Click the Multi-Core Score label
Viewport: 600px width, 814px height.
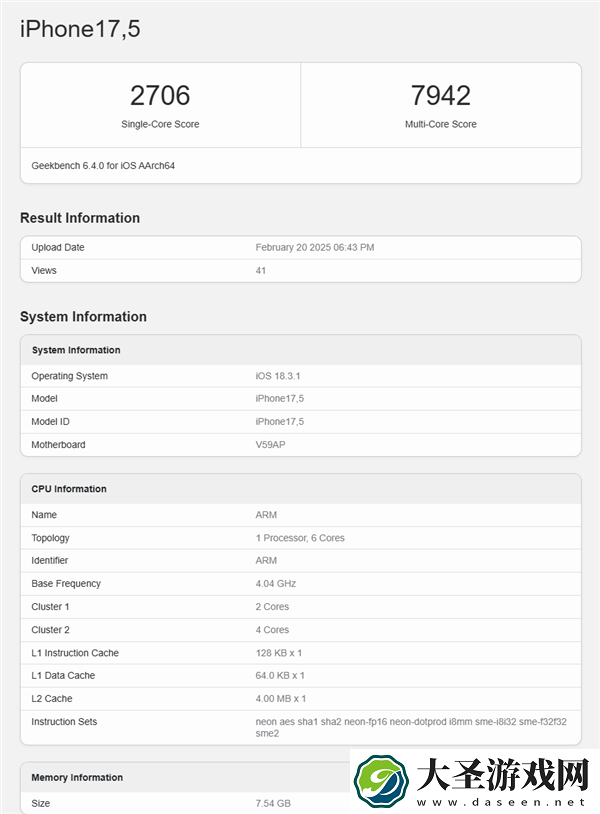point(441,124)
